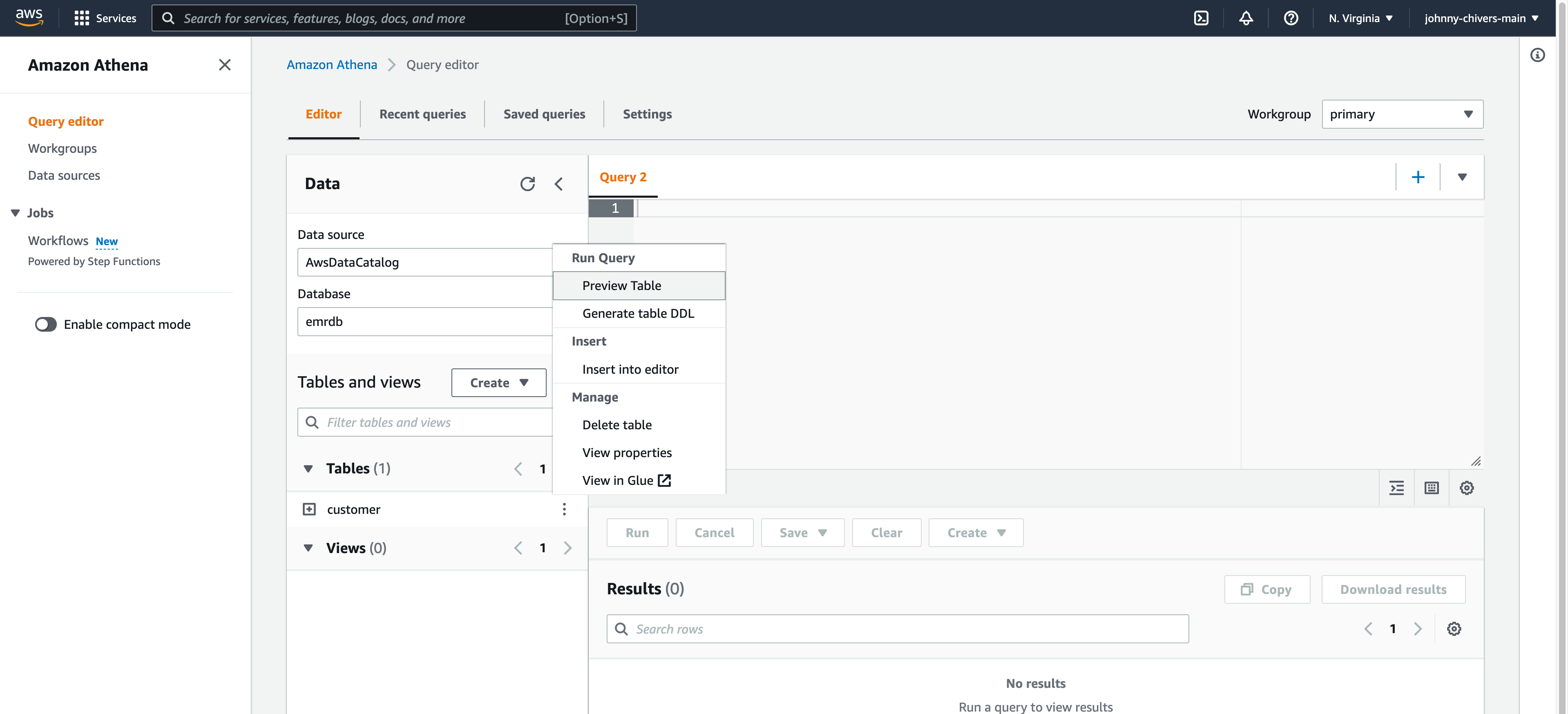Click the format query indent icon

(x=1396, y=488)
